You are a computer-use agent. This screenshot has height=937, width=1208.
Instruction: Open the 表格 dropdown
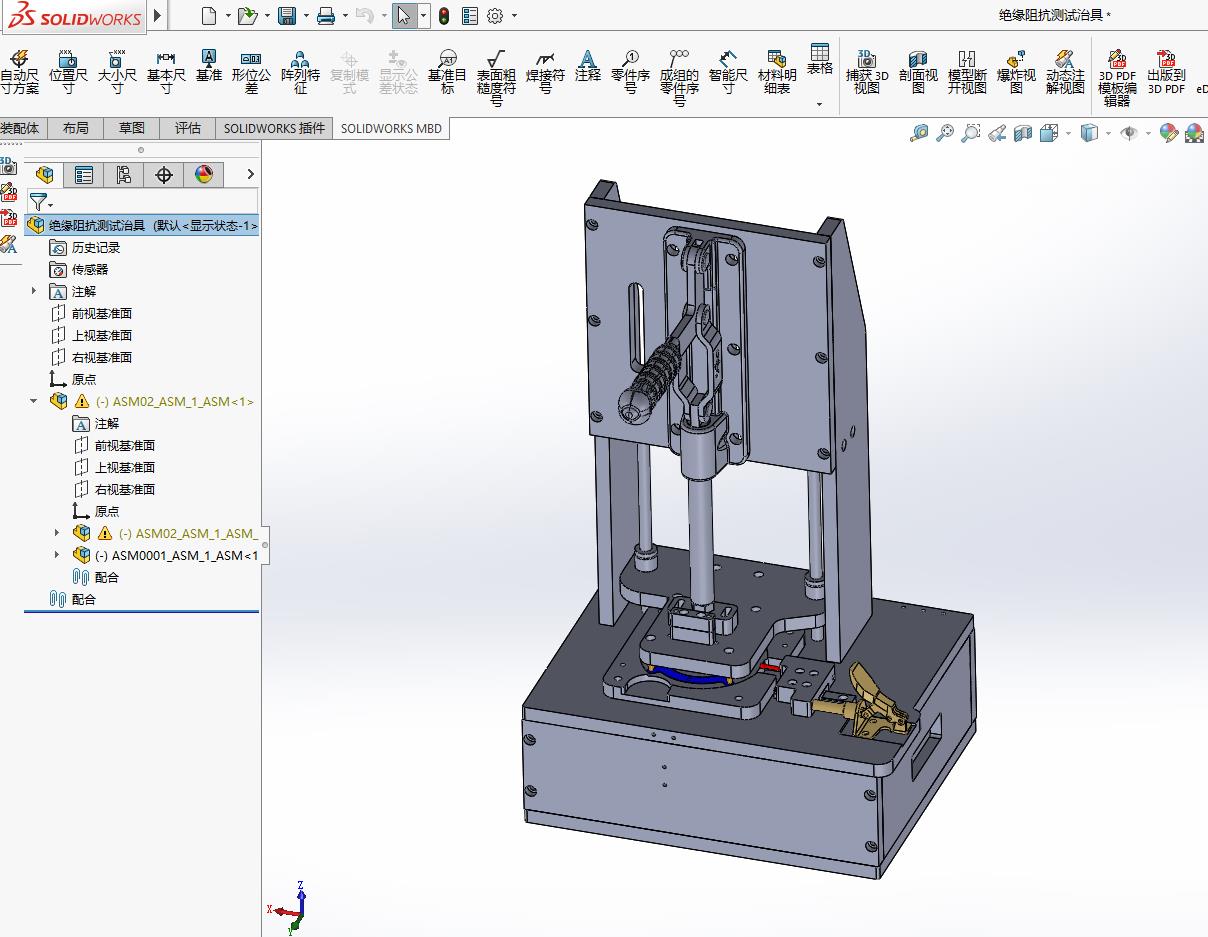820,103
